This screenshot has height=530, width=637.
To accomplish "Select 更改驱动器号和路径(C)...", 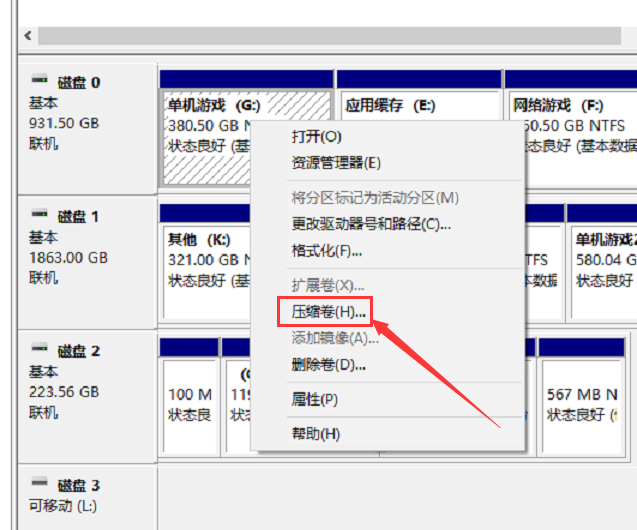I will [x=371, y=224].
